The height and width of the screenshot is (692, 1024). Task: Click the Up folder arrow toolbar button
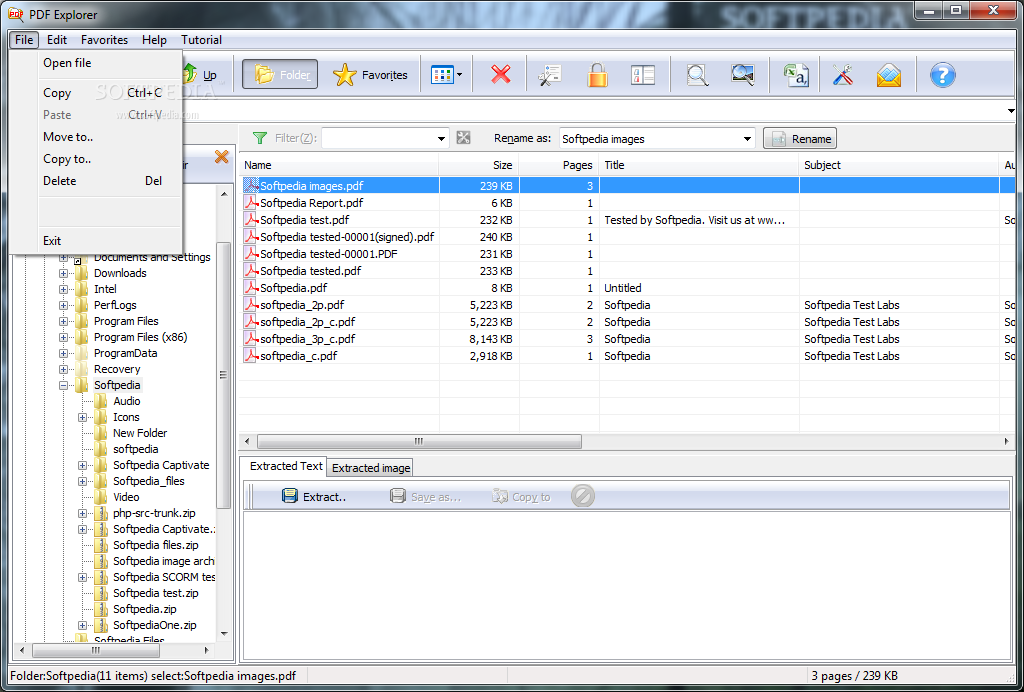pyautogui.click(x=201, y=74)
